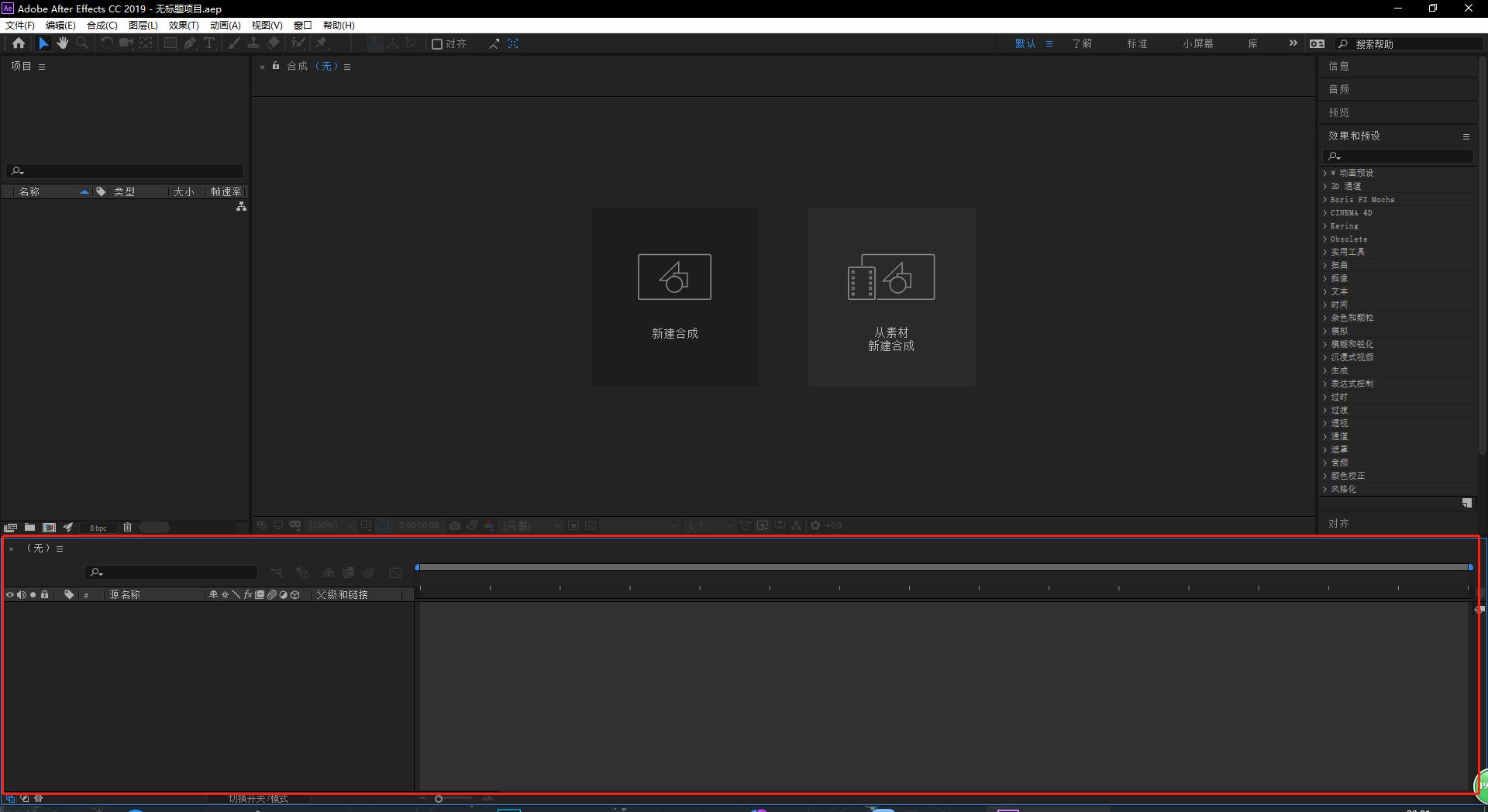Click the 从素材新建合成 button
Viewport: 1488px width, 812px height.
pyautogui.click(x=891, y=296)
